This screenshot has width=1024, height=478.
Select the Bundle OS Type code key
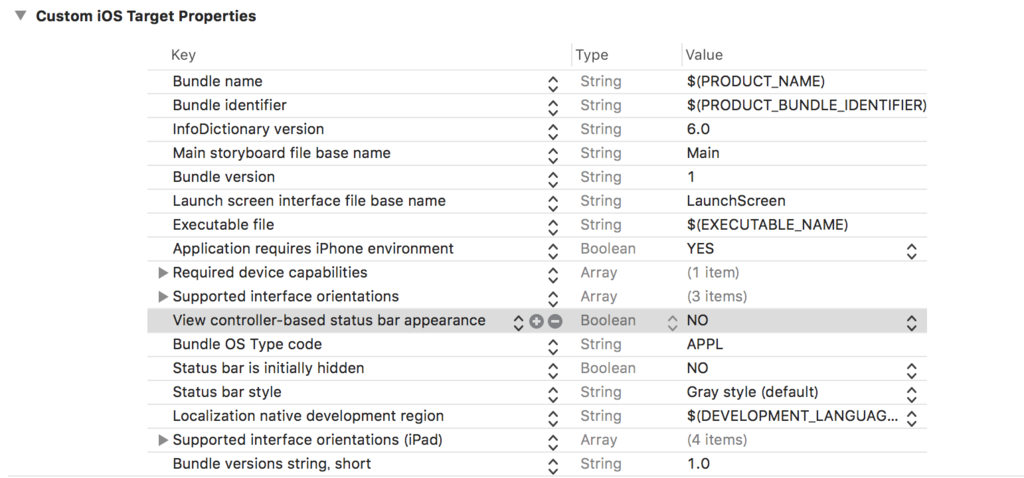tap(247, 344)
